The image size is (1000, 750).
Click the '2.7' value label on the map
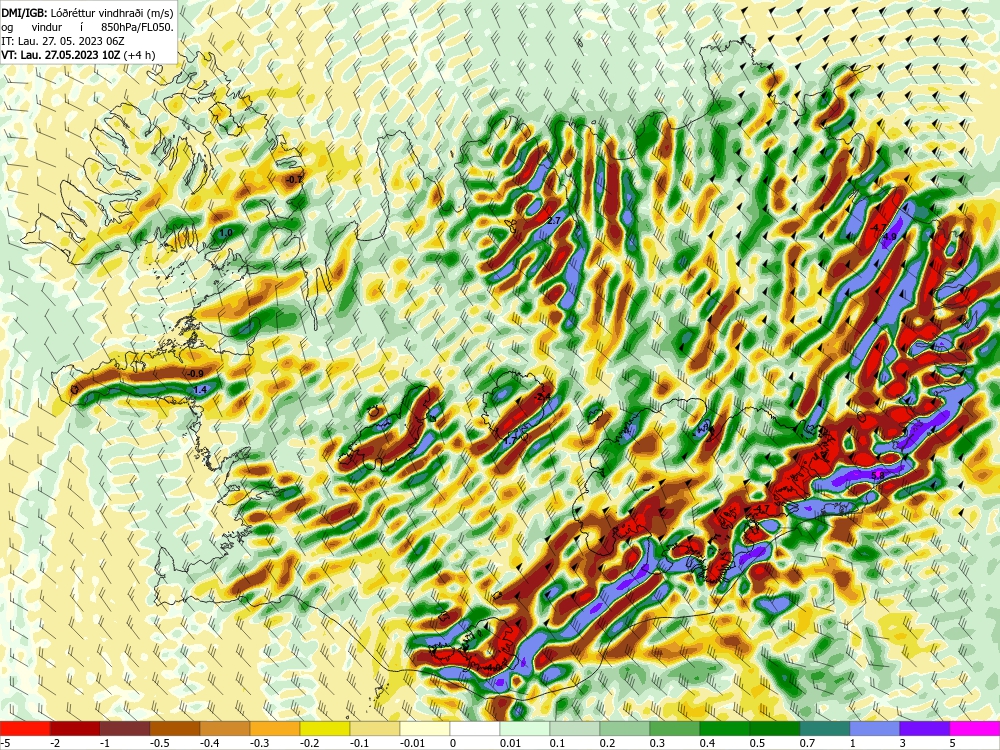[x=554, y=221]
